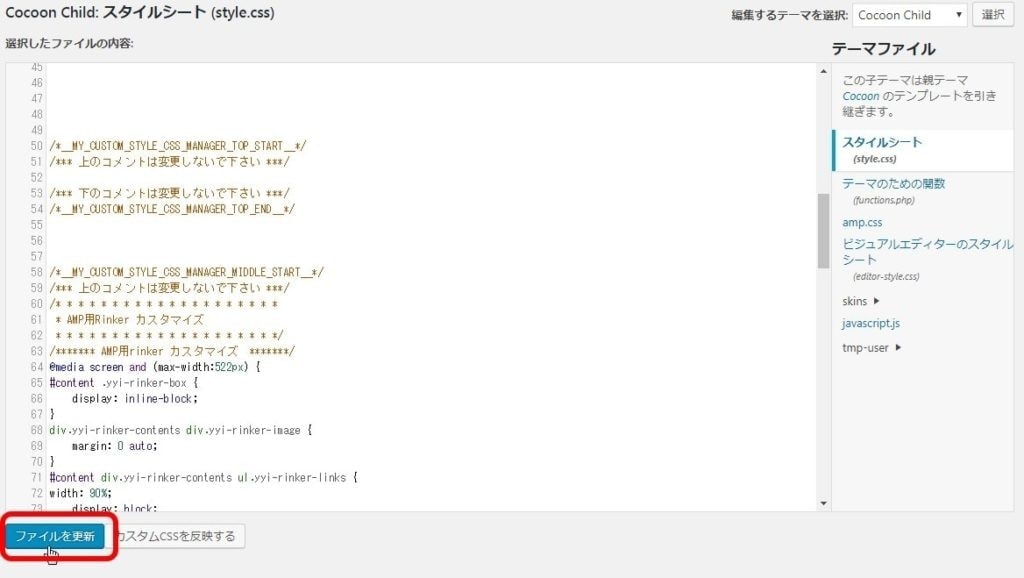1024x578 pixels.
Task: Open テーマのための関数 (functions.php)
Action: (896, 185)
